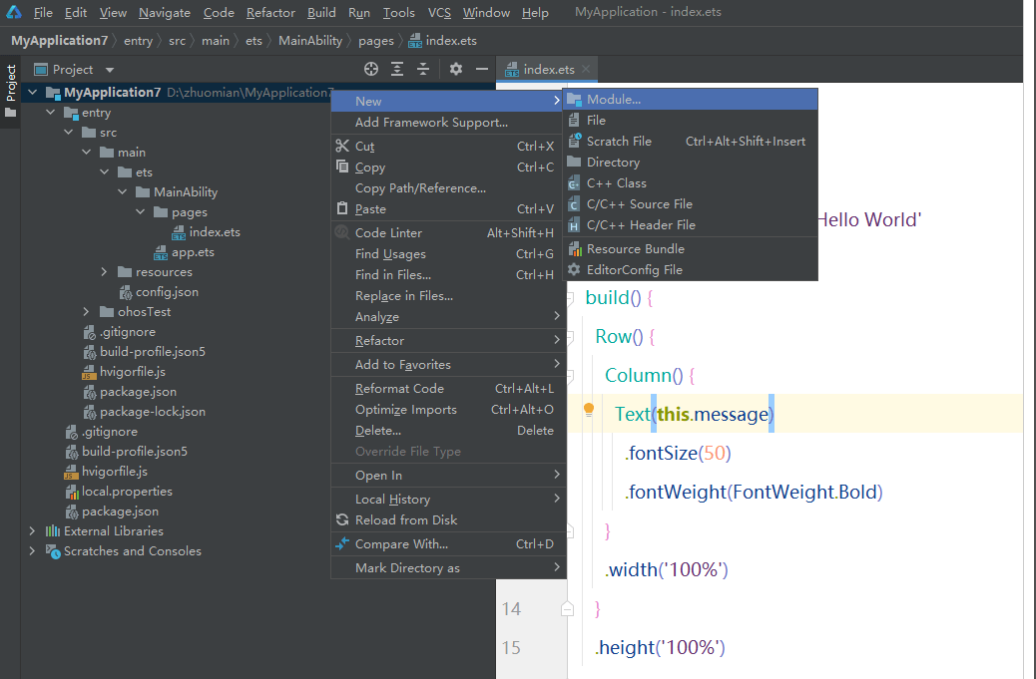
Task: Open the Refactor menu in menu bar
Action: point(270,13)
